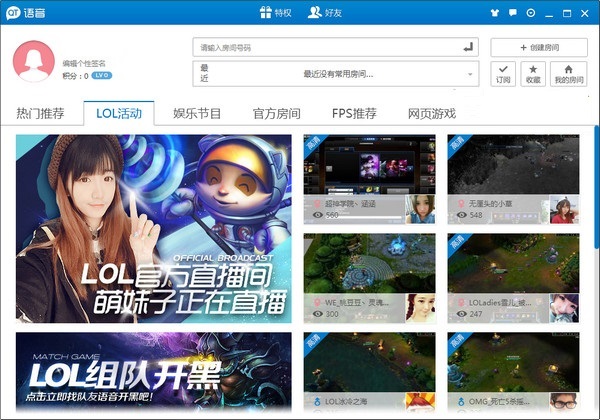600x420 pixels.
Task: Click the eye icon beside 247
Action: coord(461,314)
